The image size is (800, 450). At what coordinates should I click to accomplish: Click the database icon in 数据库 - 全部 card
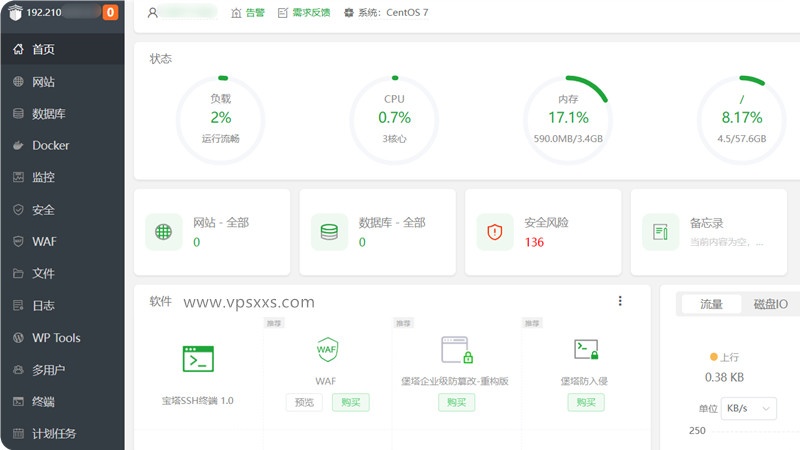(329, 232)
